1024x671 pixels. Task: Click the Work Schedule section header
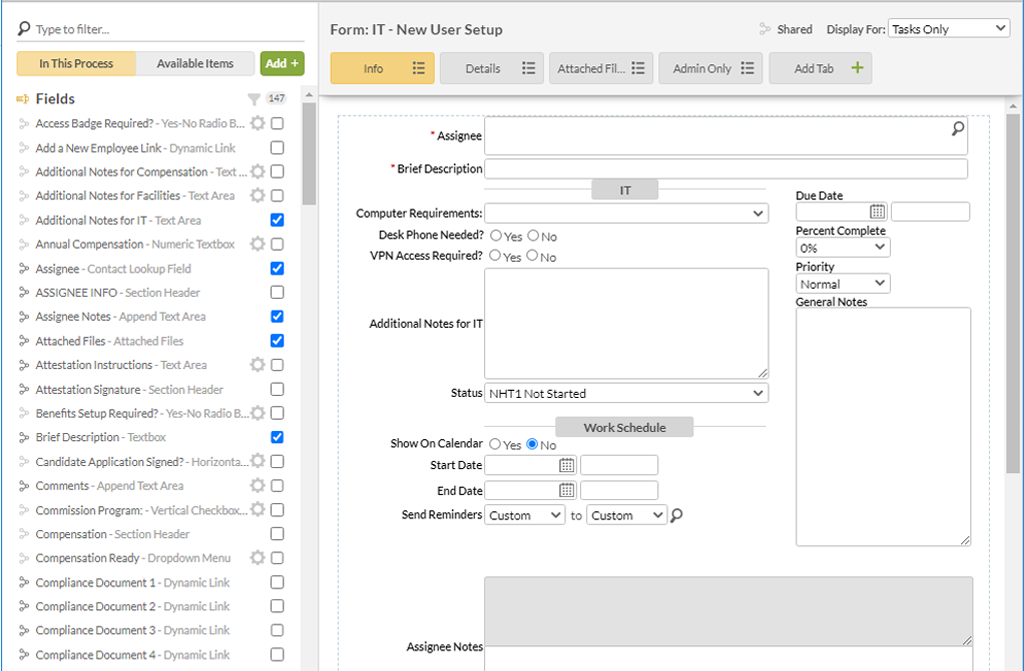624,427
